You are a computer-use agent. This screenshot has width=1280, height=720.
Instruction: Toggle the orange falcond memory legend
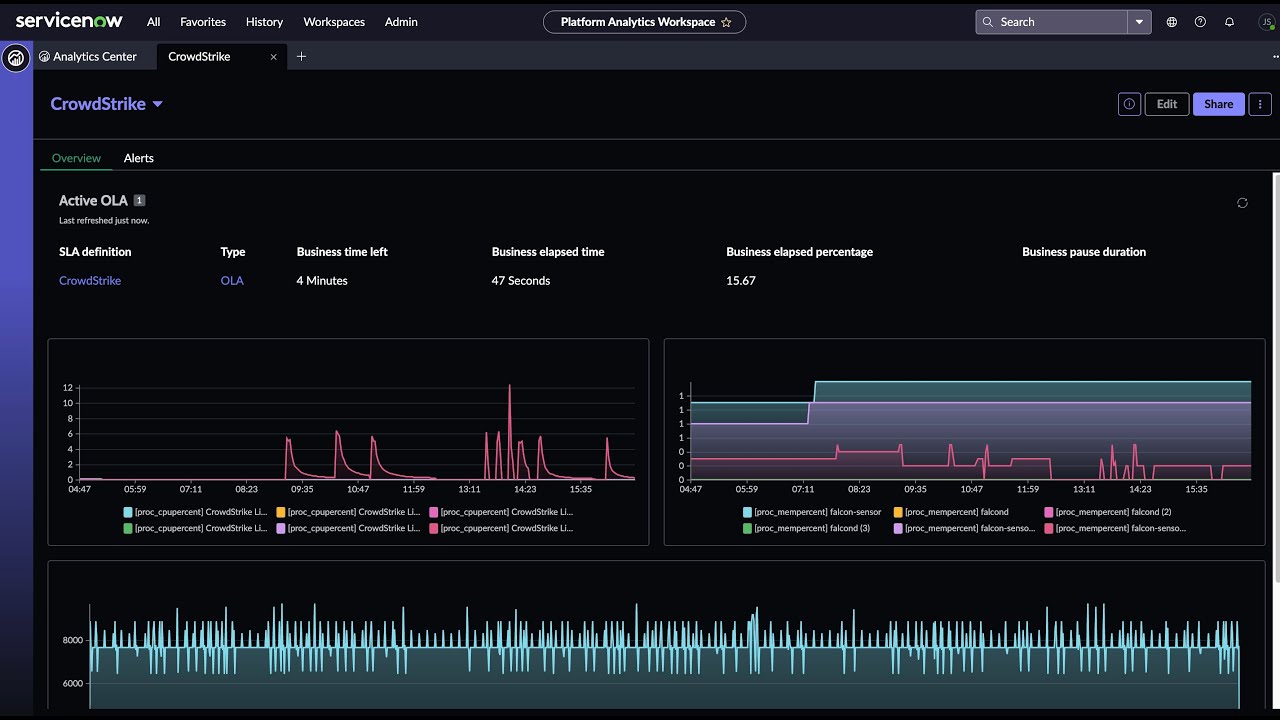(x=950, y=512)
